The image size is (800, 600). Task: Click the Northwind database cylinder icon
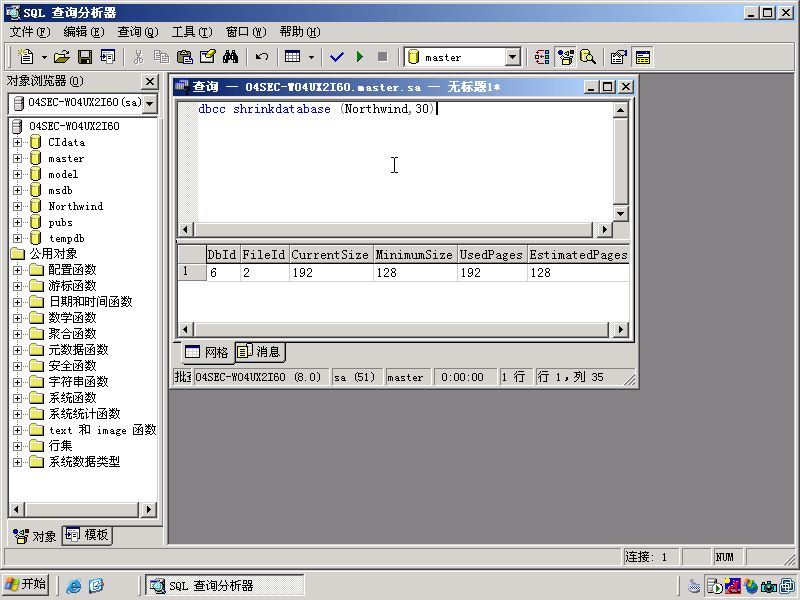tap(35, 206)
